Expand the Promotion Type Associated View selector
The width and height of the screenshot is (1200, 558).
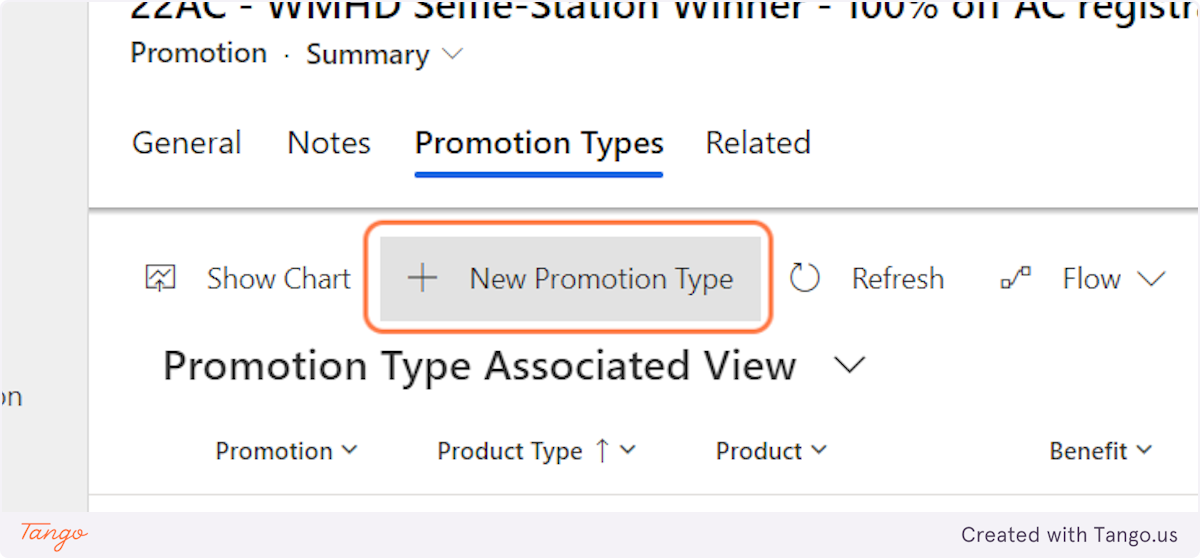[x=849, y=366]
